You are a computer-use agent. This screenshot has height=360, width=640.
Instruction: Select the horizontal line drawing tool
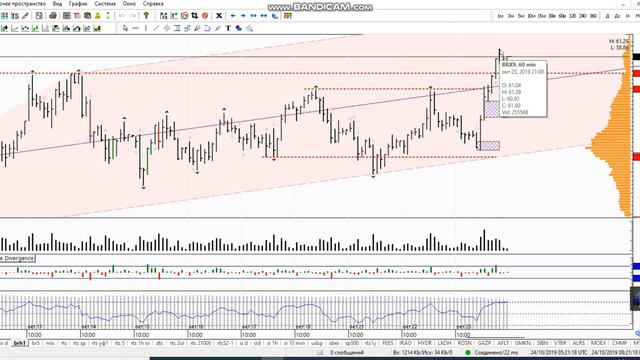click(136, 28)
